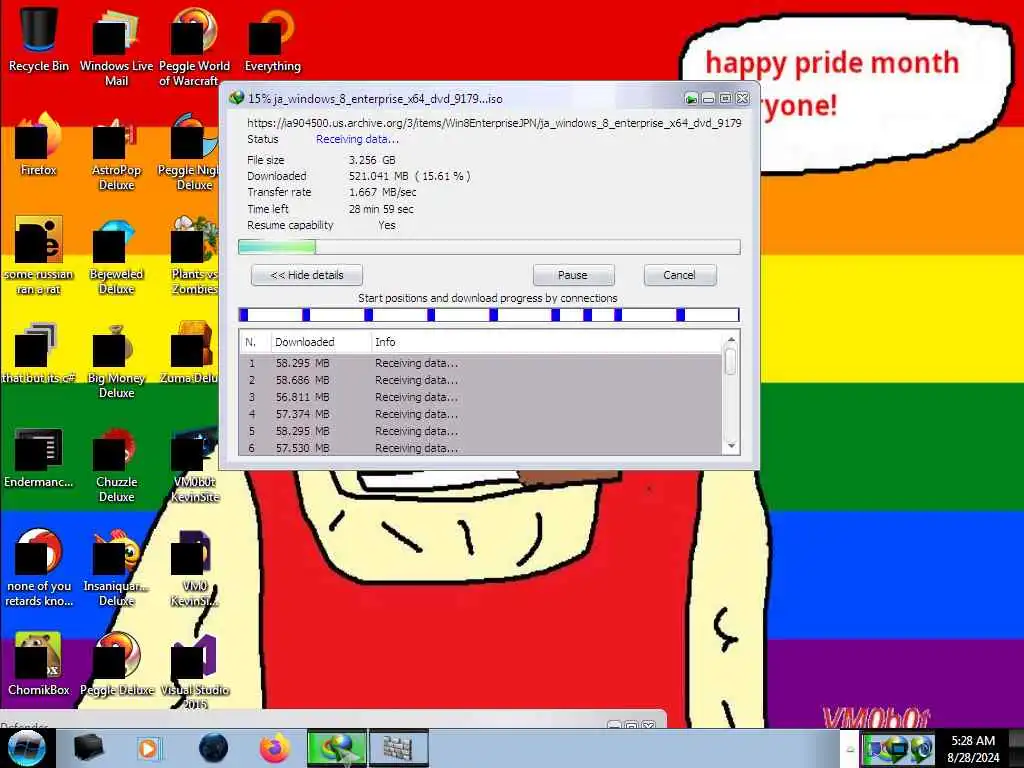Show hidden system tray icons arrow
The width and height of the screenshot is (1024, 768).
pos(850,750)
